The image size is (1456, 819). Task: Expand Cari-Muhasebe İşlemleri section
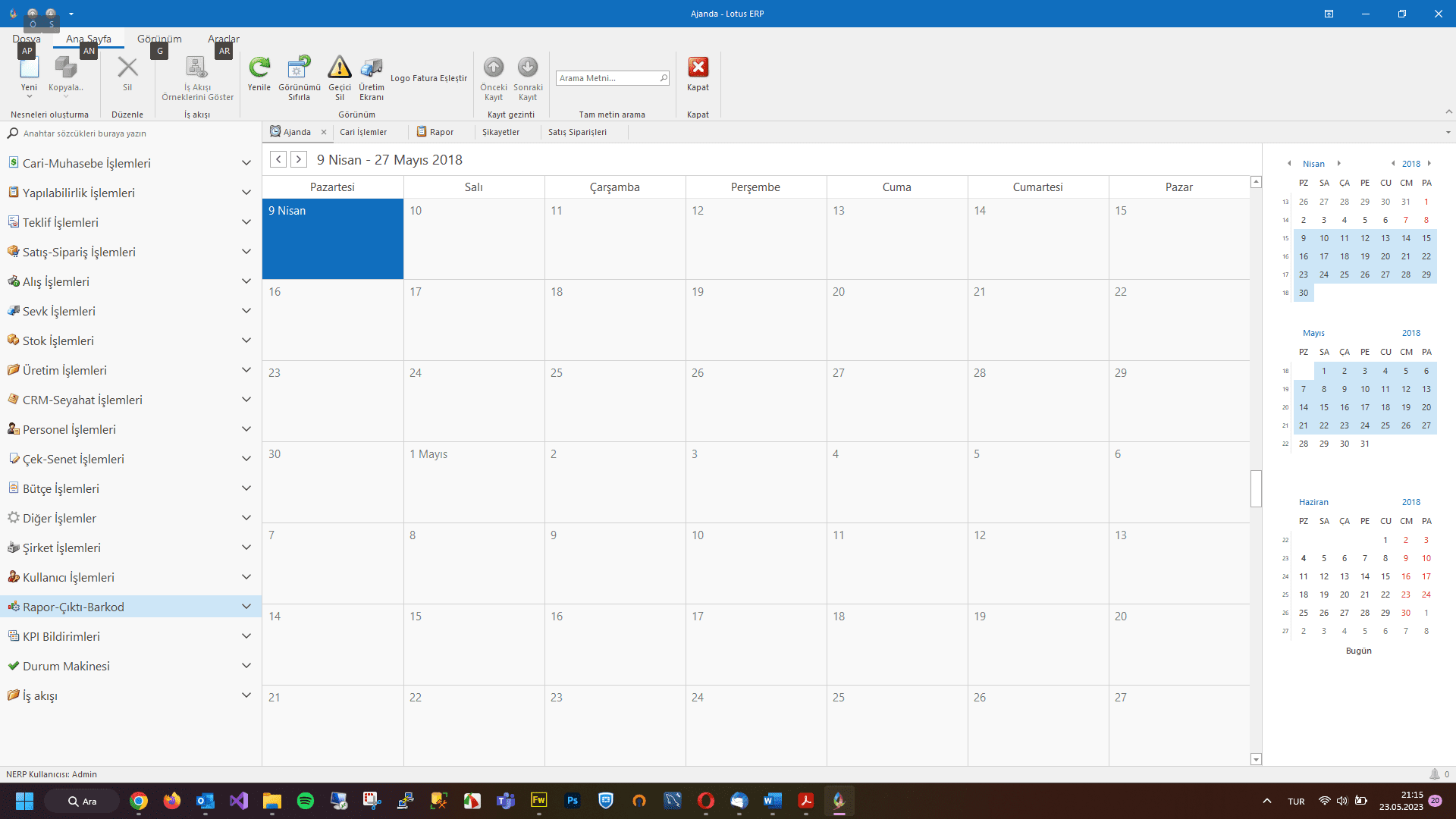coord(246,163)
